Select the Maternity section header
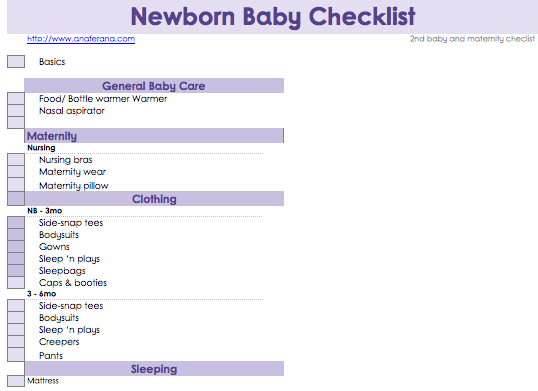 154,136
